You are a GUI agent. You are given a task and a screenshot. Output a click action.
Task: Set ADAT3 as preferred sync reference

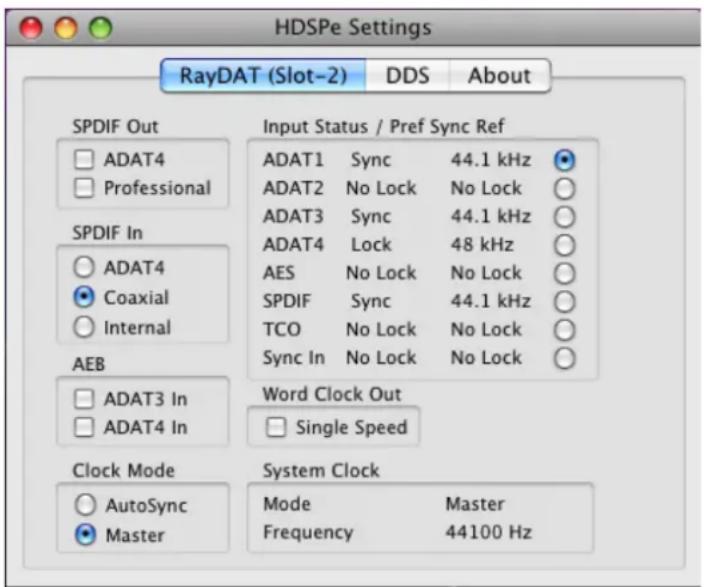pos(564,217)
